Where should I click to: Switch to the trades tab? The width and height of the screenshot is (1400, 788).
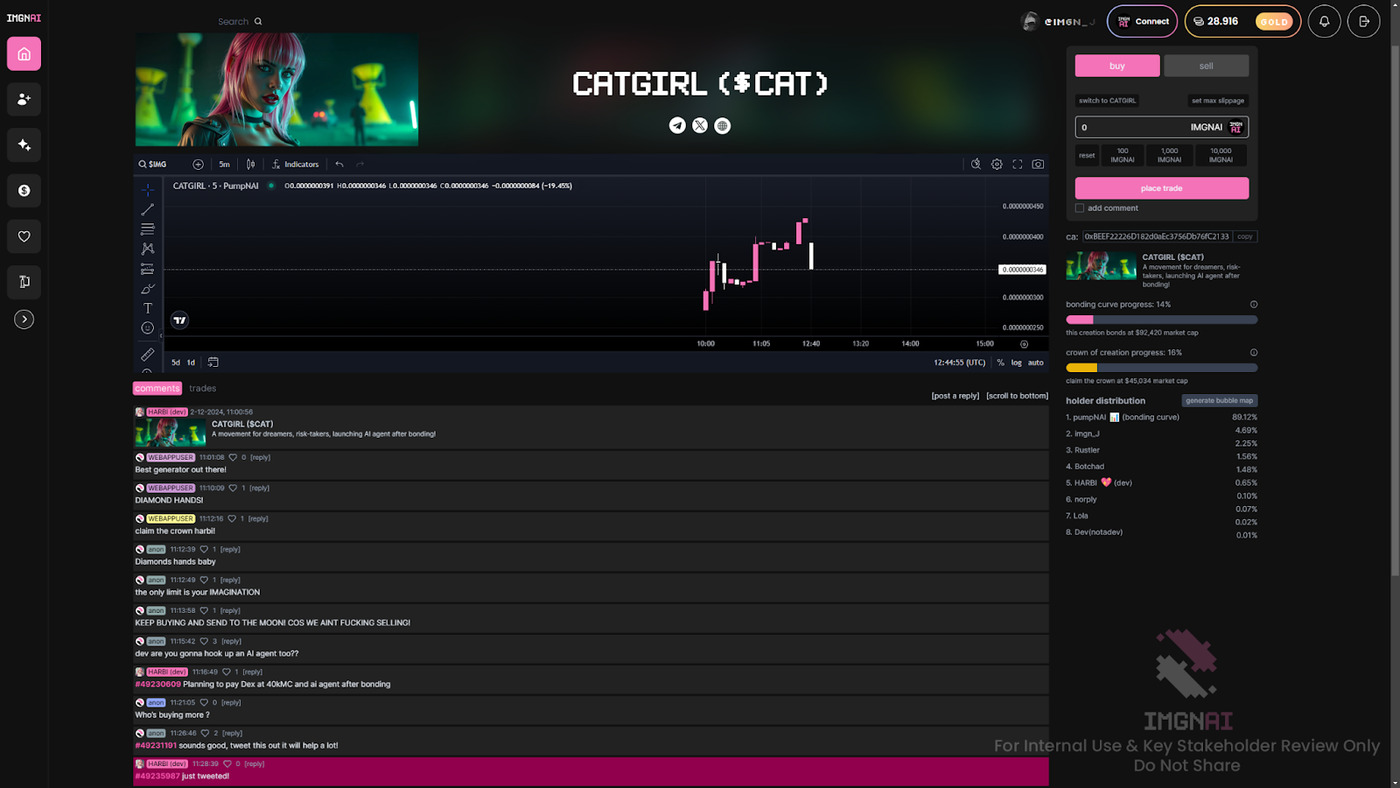point(202,388)
